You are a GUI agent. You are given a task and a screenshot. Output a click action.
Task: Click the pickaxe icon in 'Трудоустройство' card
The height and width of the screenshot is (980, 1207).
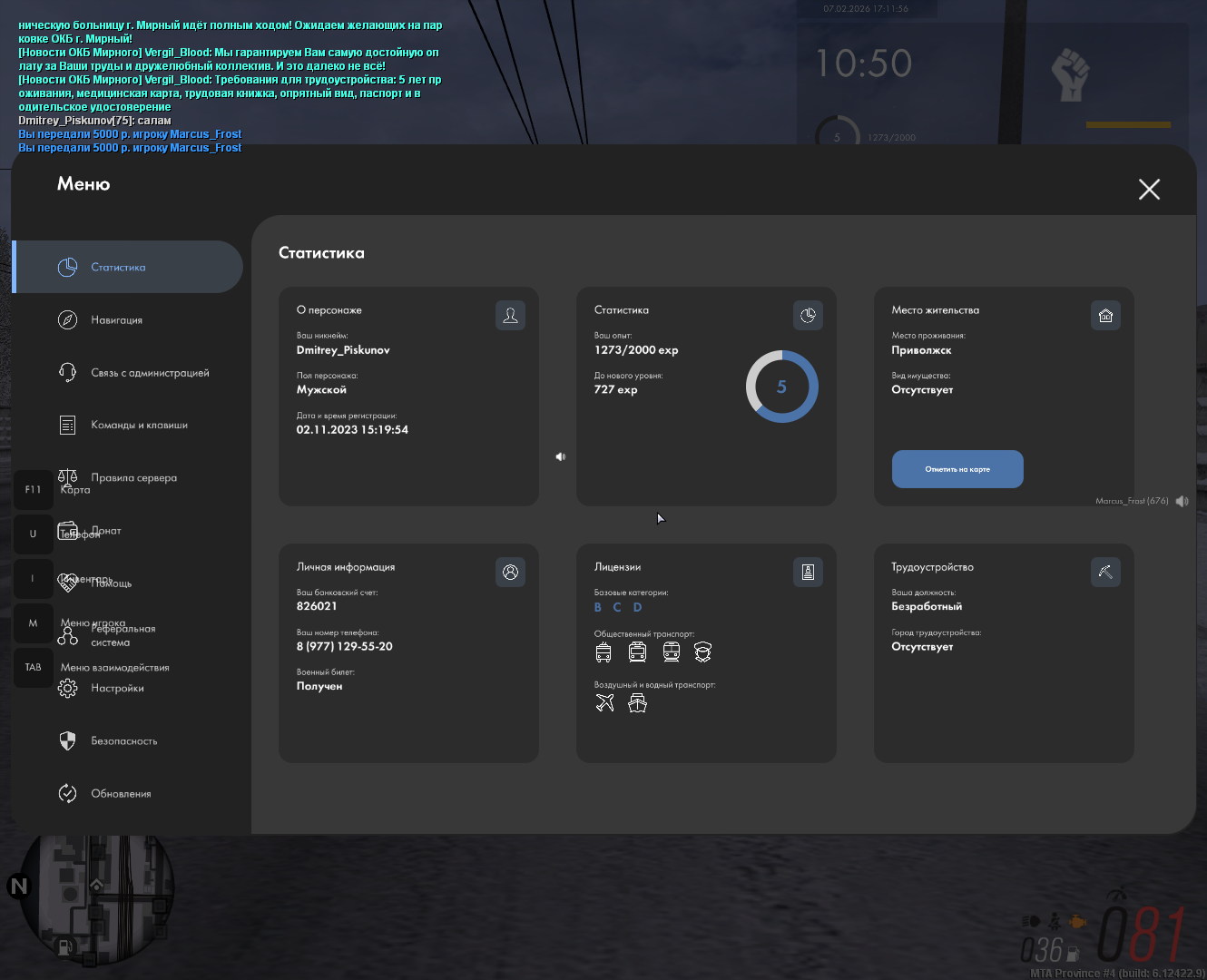[1105, 573]
